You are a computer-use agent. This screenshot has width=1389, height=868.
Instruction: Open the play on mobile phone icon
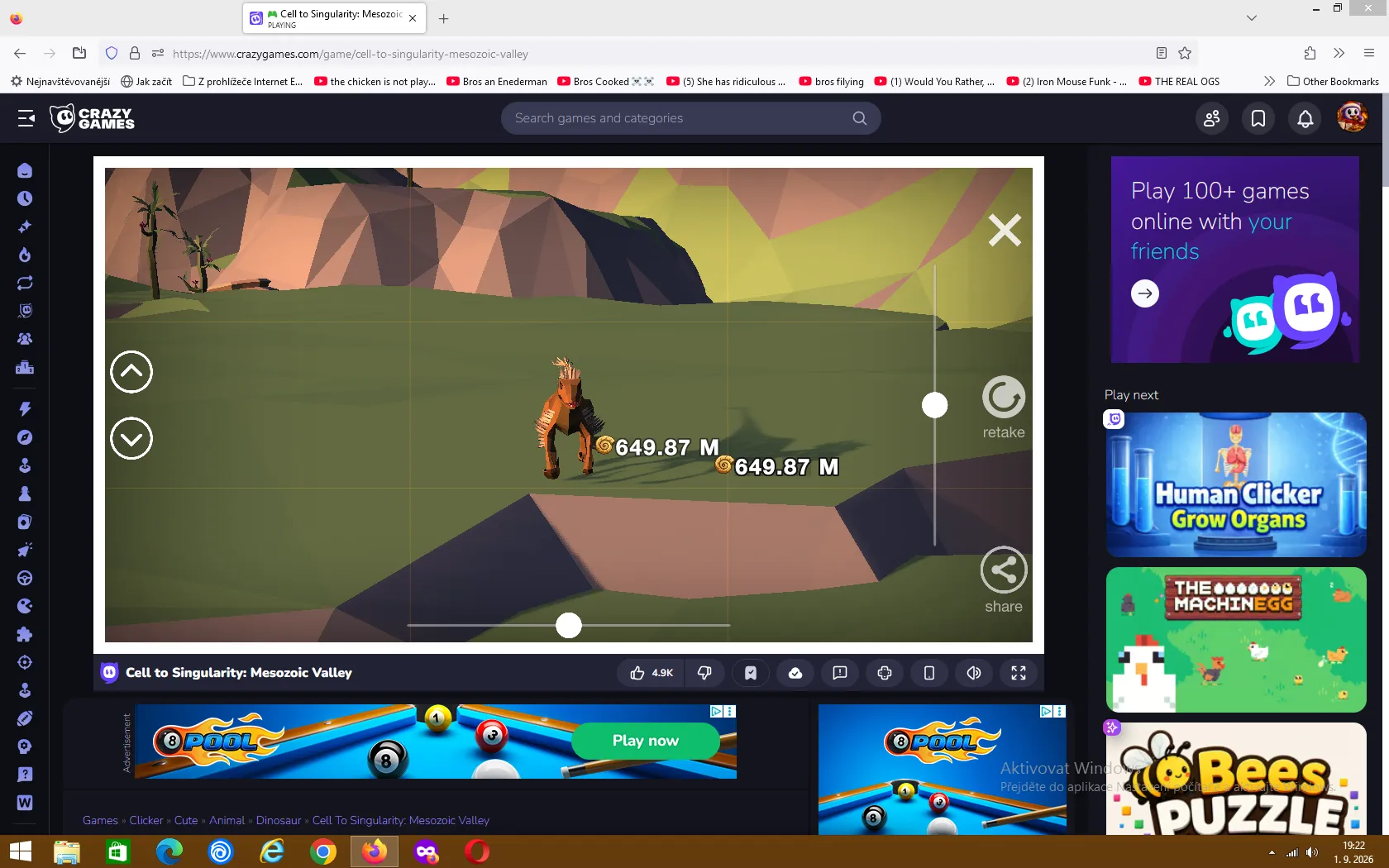coord(929,673)
